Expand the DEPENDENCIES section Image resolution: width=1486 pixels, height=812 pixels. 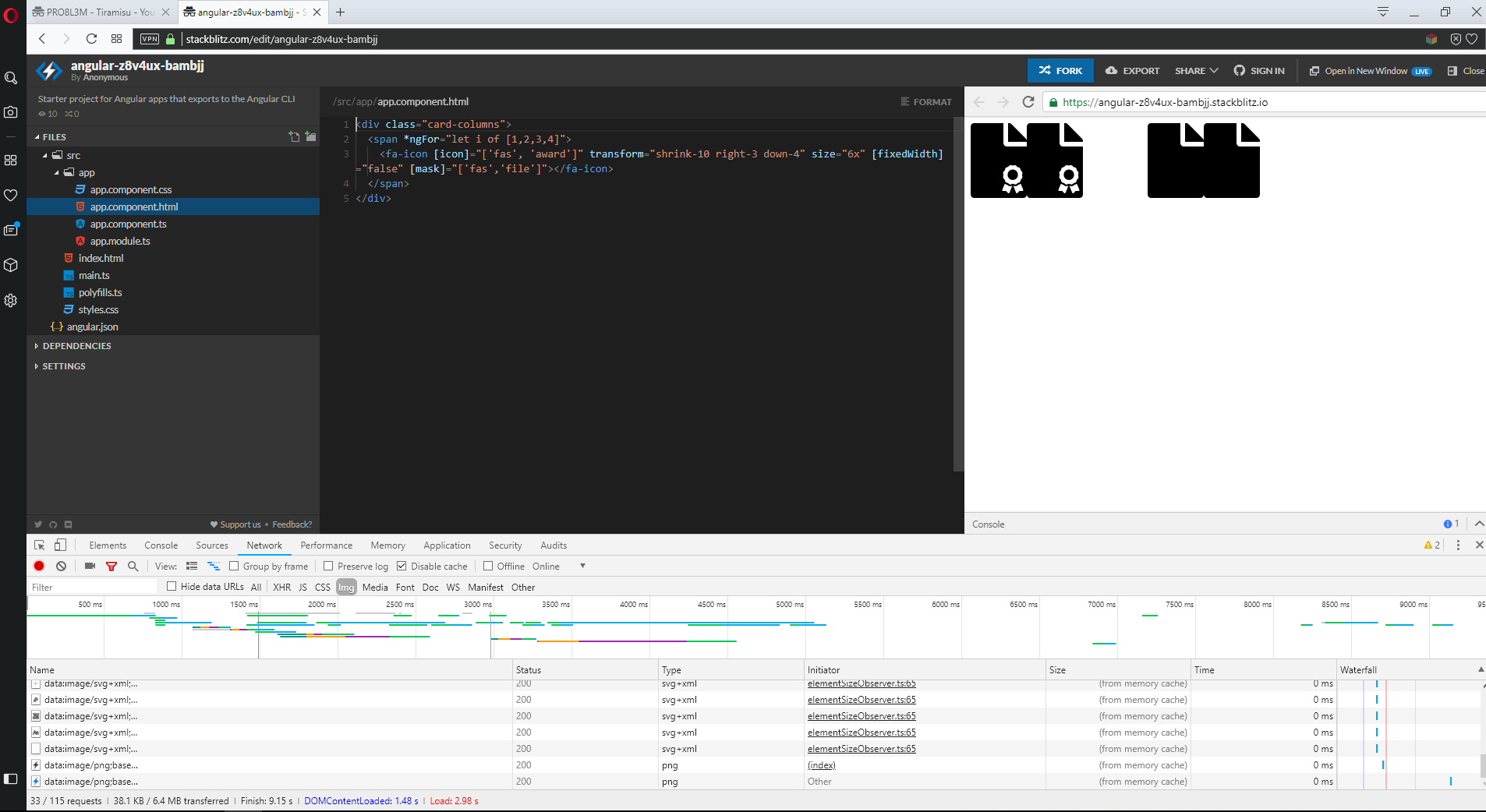tap(78, 345)
